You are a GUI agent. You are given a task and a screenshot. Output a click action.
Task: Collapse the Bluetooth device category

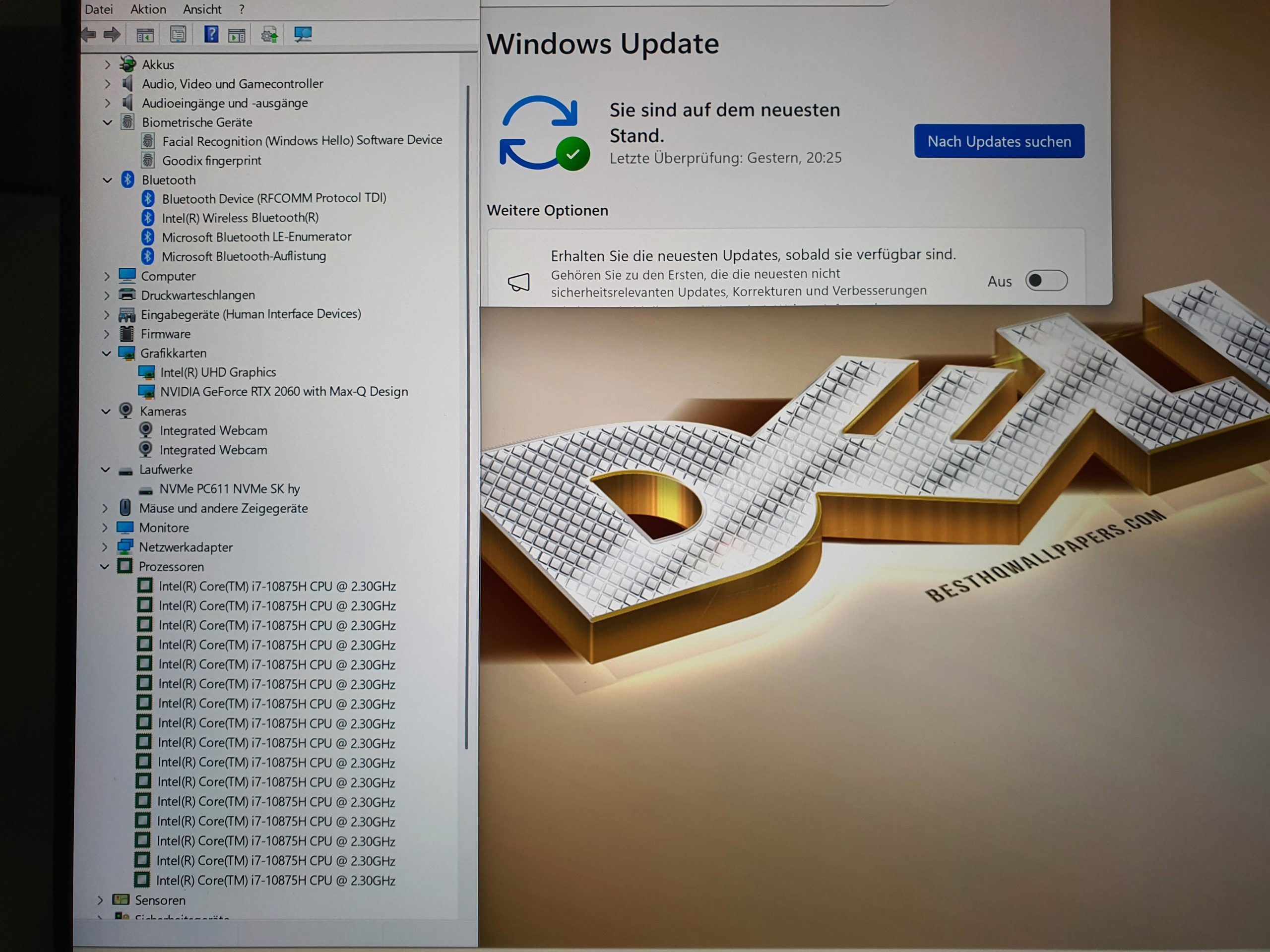pos(107,180)
